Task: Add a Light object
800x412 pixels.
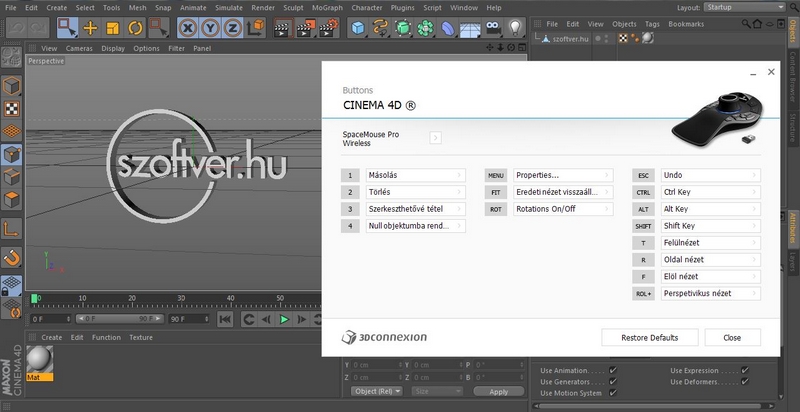Action: (x=515, y=28)
